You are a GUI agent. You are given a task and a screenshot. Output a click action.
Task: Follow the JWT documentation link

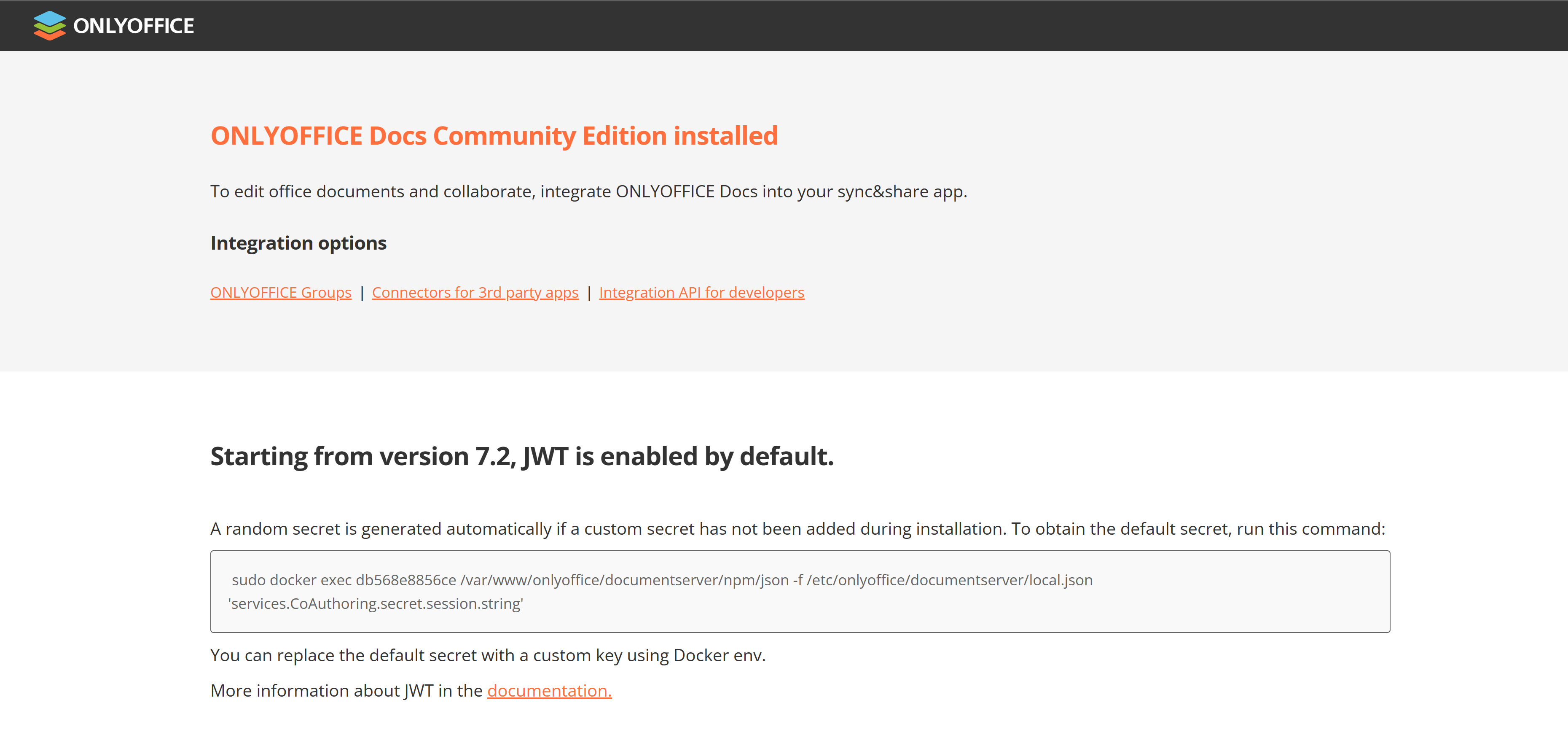click(549, 691)
